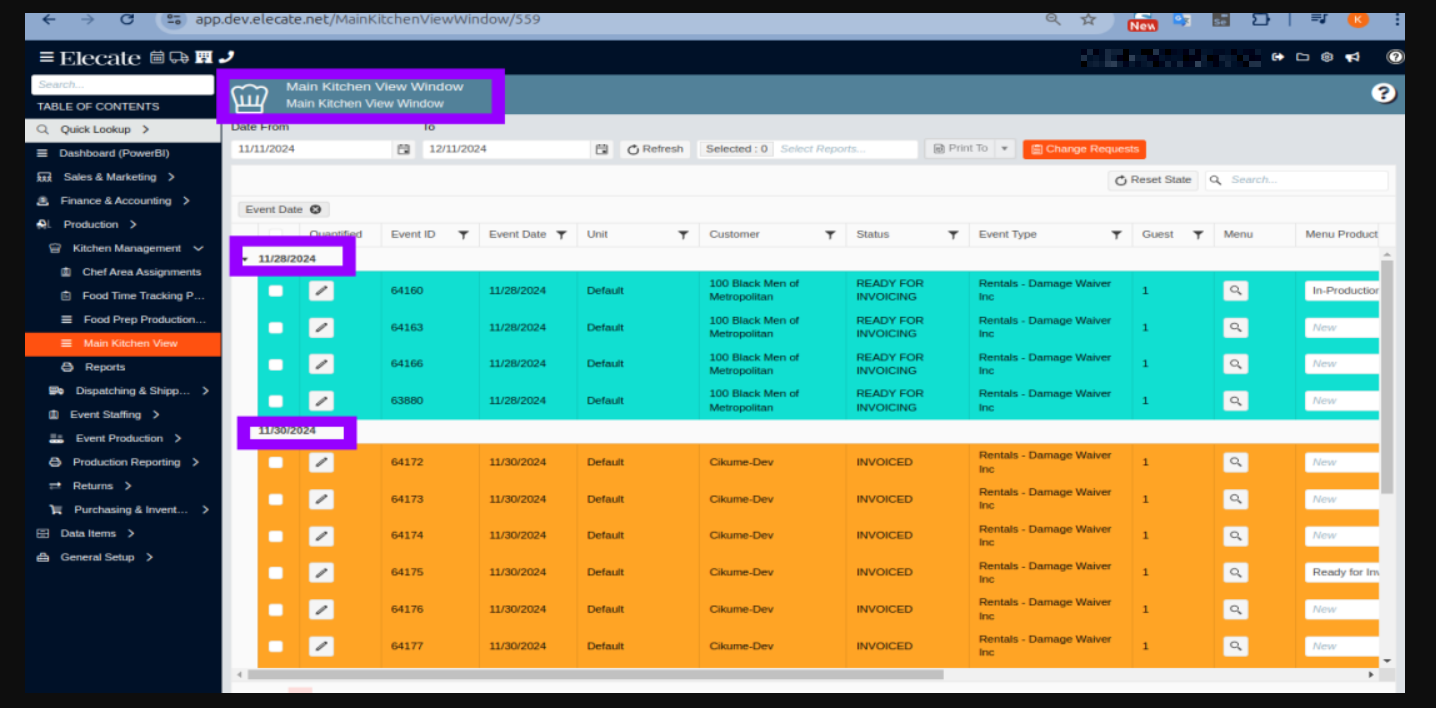Image resolution: width=1436 pixels, height=708 pixels.
Task: Open the help question mark icon
Action: tap(1383, 93)
